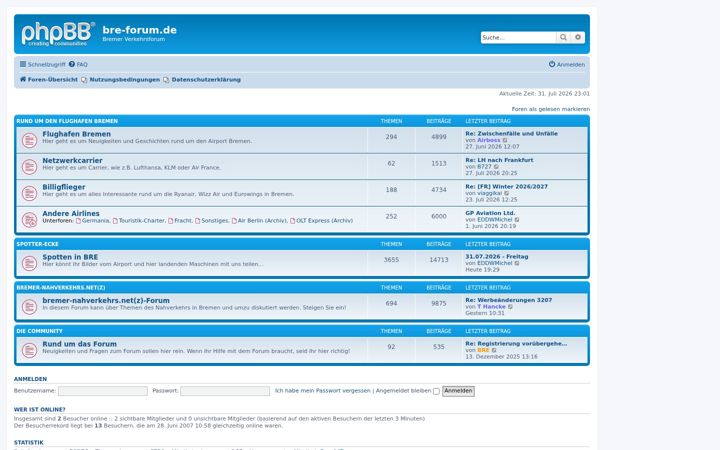Image resolution: width=720 pixels, height=450 pixels.
Task: Click the Anmelden submit button
Action: [x=458, y=391]
